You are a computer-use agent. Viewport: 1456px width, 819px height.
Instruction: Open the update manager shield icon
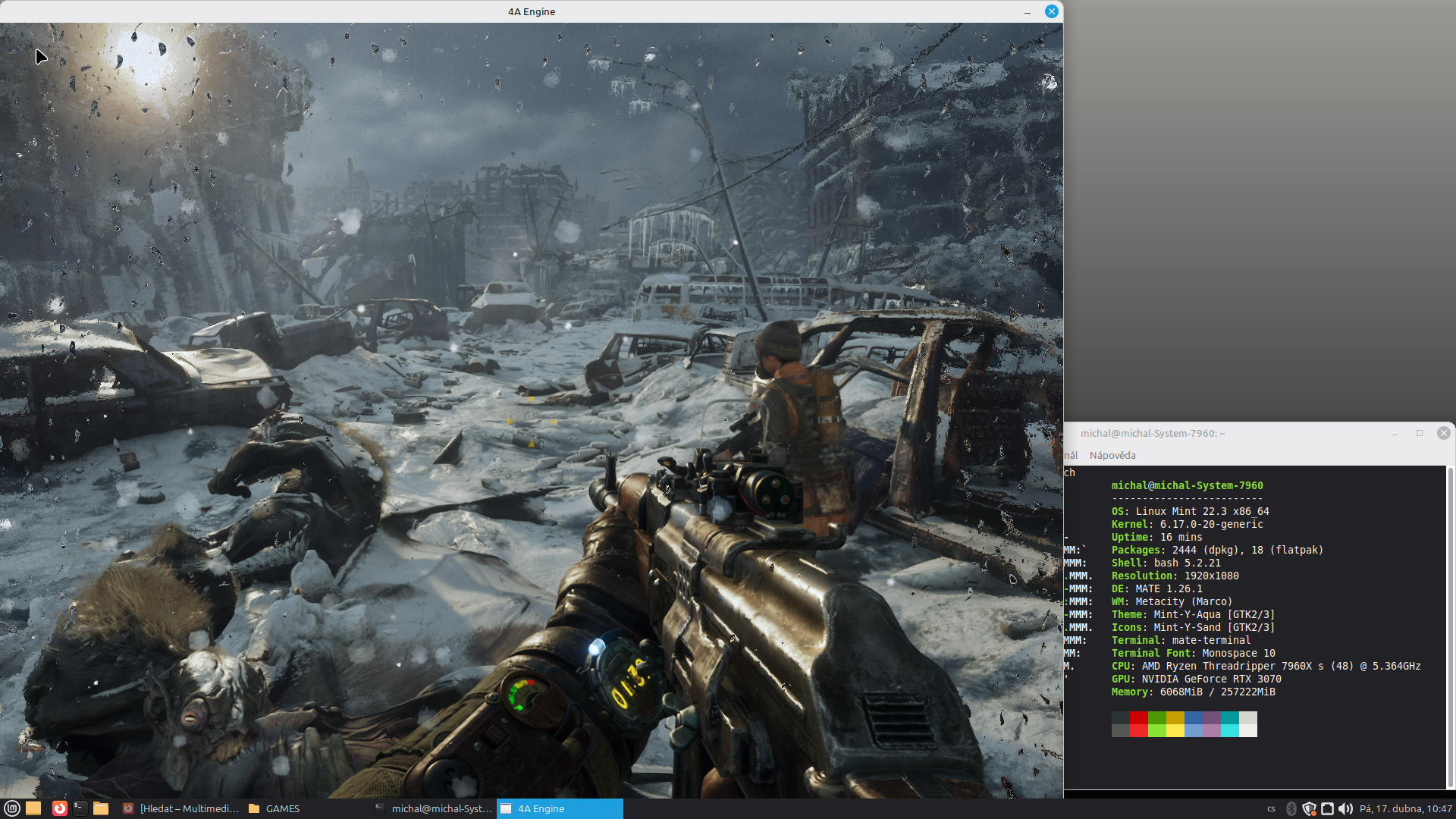(x=1309, y=809)
